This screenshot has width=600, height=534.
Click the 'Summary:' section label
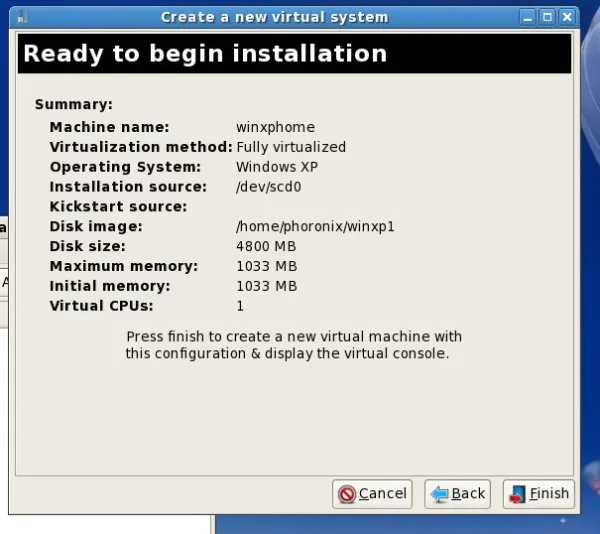point(73,104)
